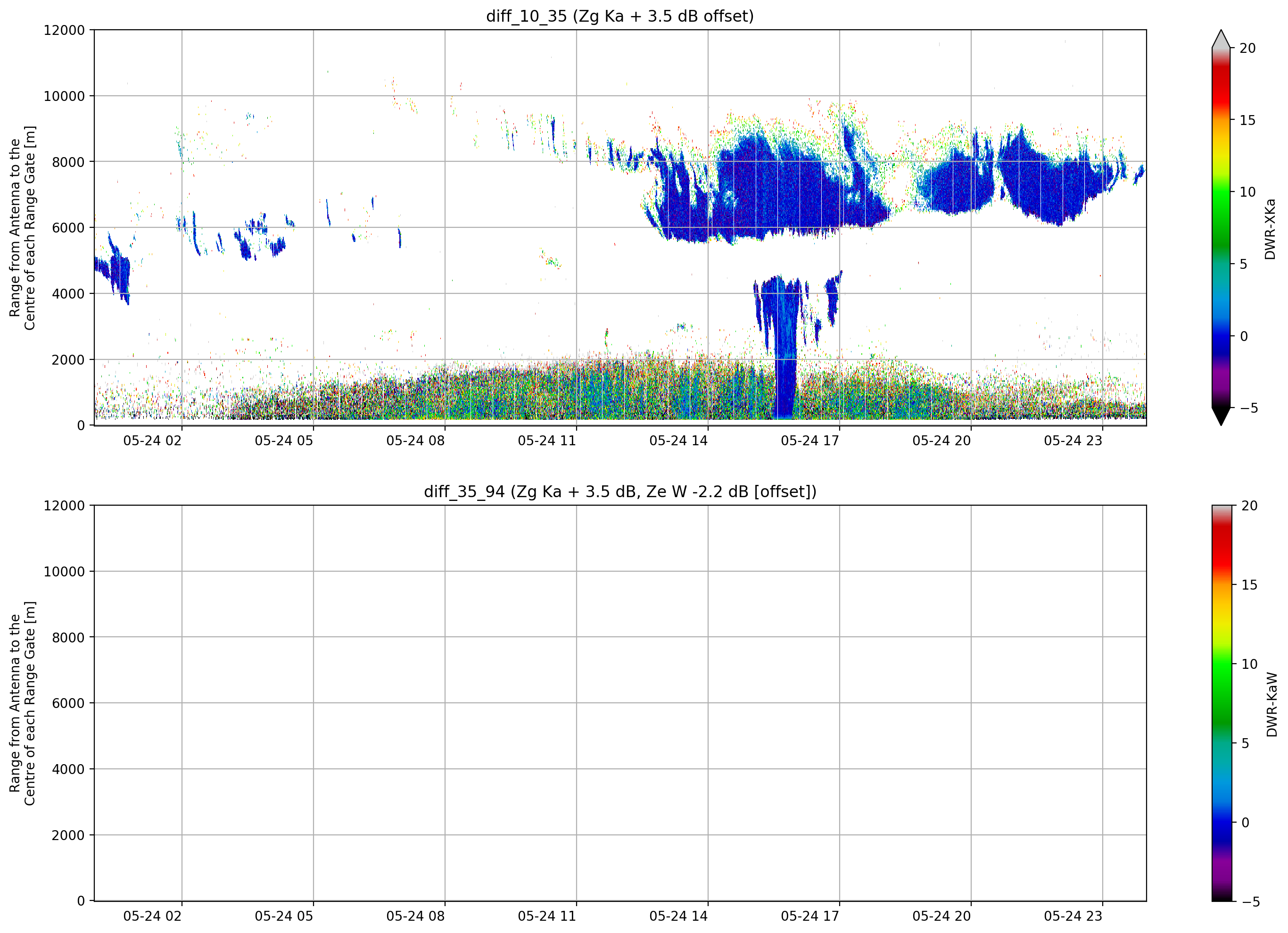The image size is (1288, 933).
Task: Click the black lower arrow of top colorbar
Action: click(x=1221, y=416)
